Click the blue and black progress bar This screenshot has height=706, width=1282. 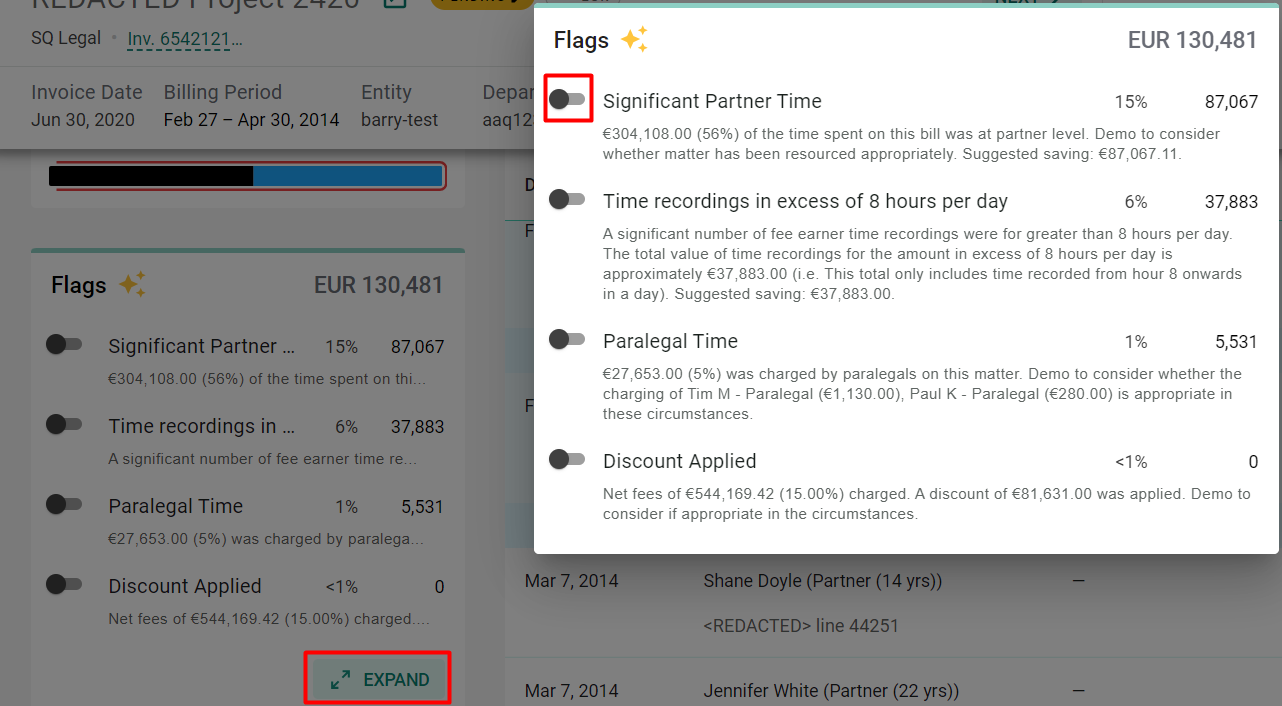point(246,176)
